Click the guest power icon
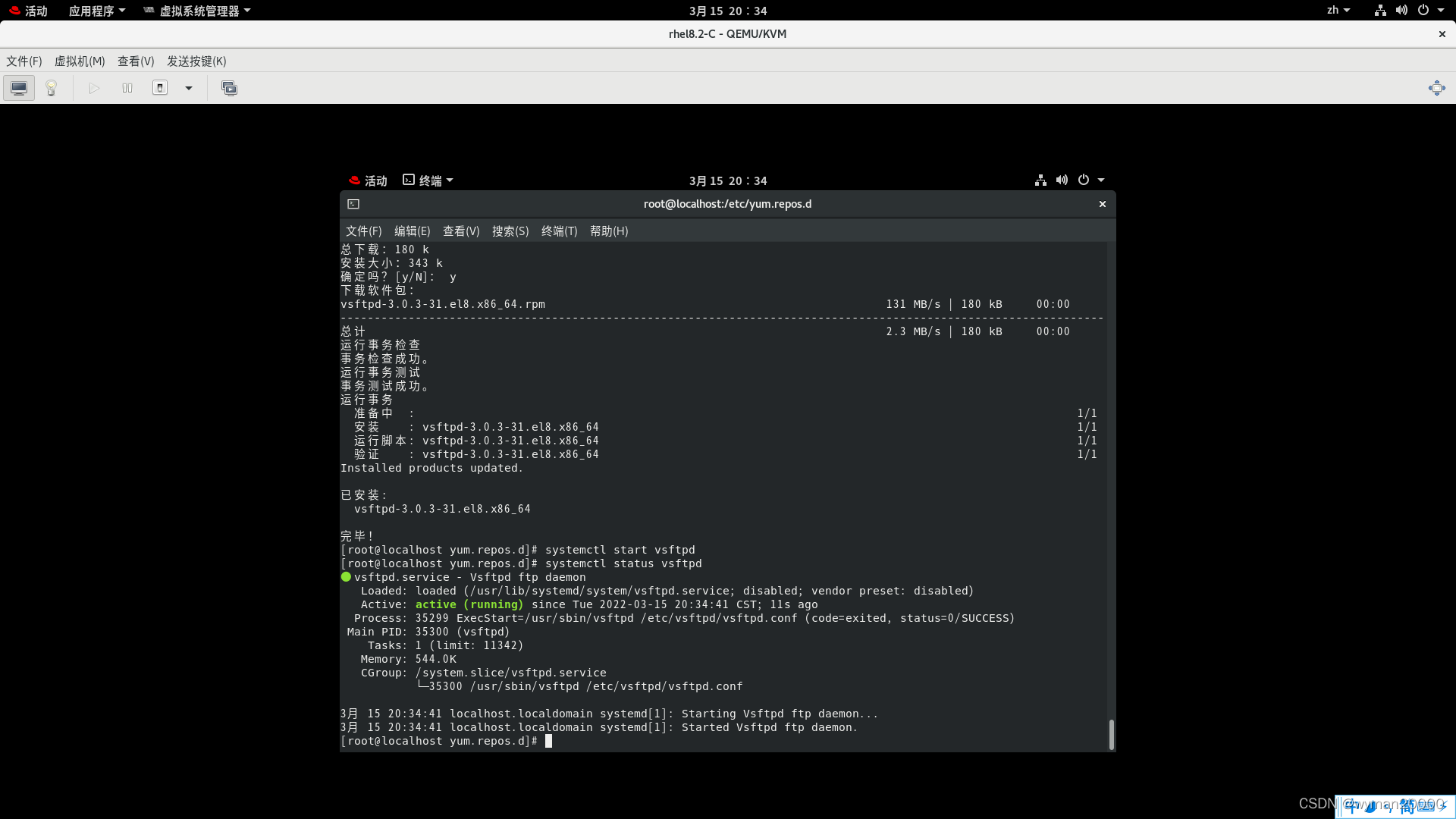Screen dimensions: 1456x819 [1082, 180]
